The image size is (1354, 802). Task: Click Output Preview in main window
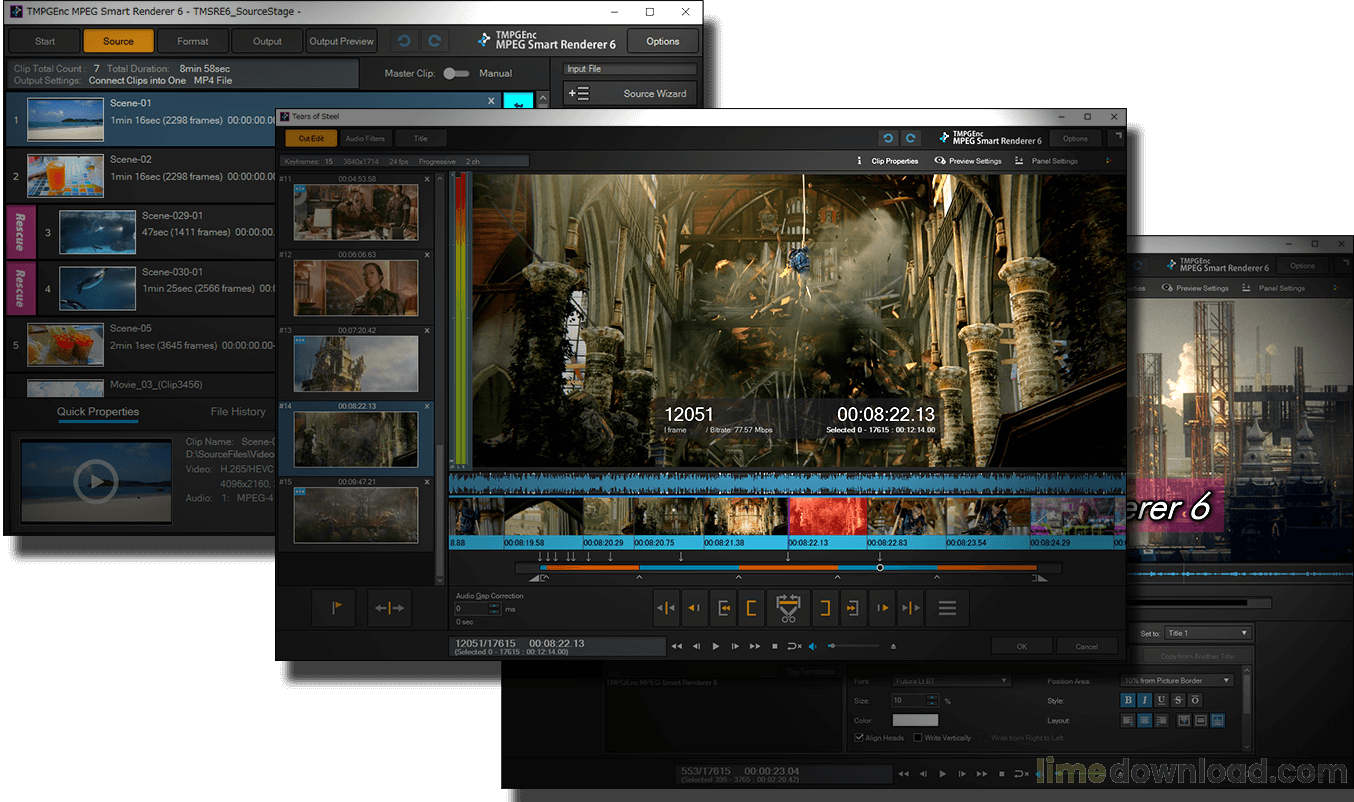(341, 41)
